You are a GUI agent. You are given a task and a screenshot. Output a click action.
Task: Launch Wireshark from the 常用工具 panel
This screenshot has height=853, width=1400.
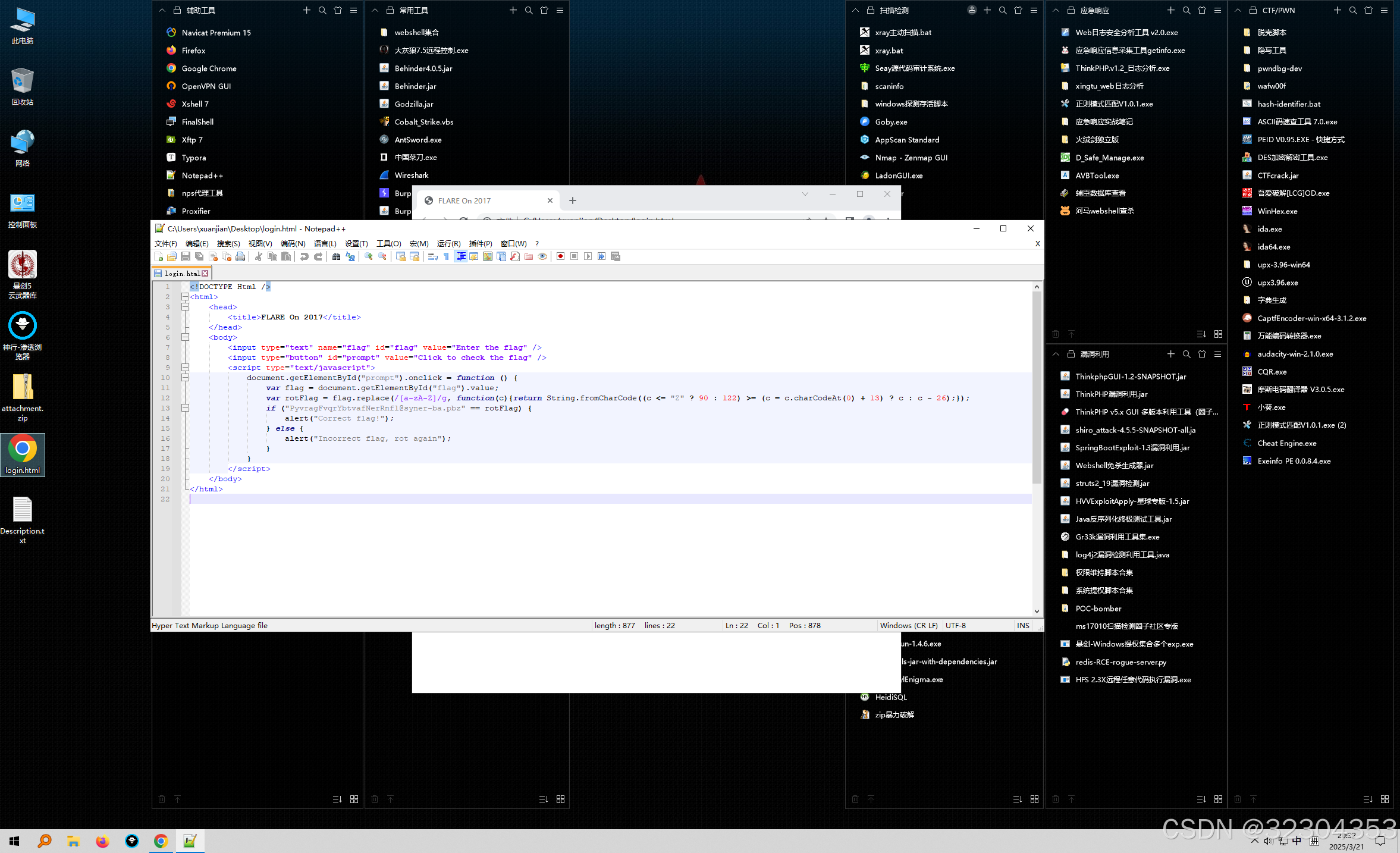click(x=411, y=175)
